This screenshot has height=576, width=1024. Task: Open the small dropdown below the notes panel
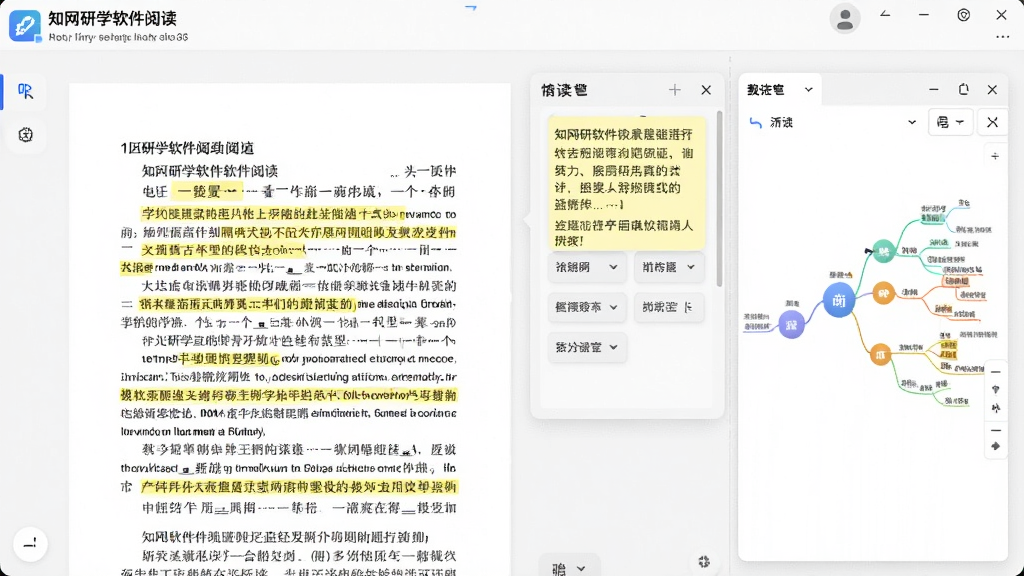click(x=568, y=568)
